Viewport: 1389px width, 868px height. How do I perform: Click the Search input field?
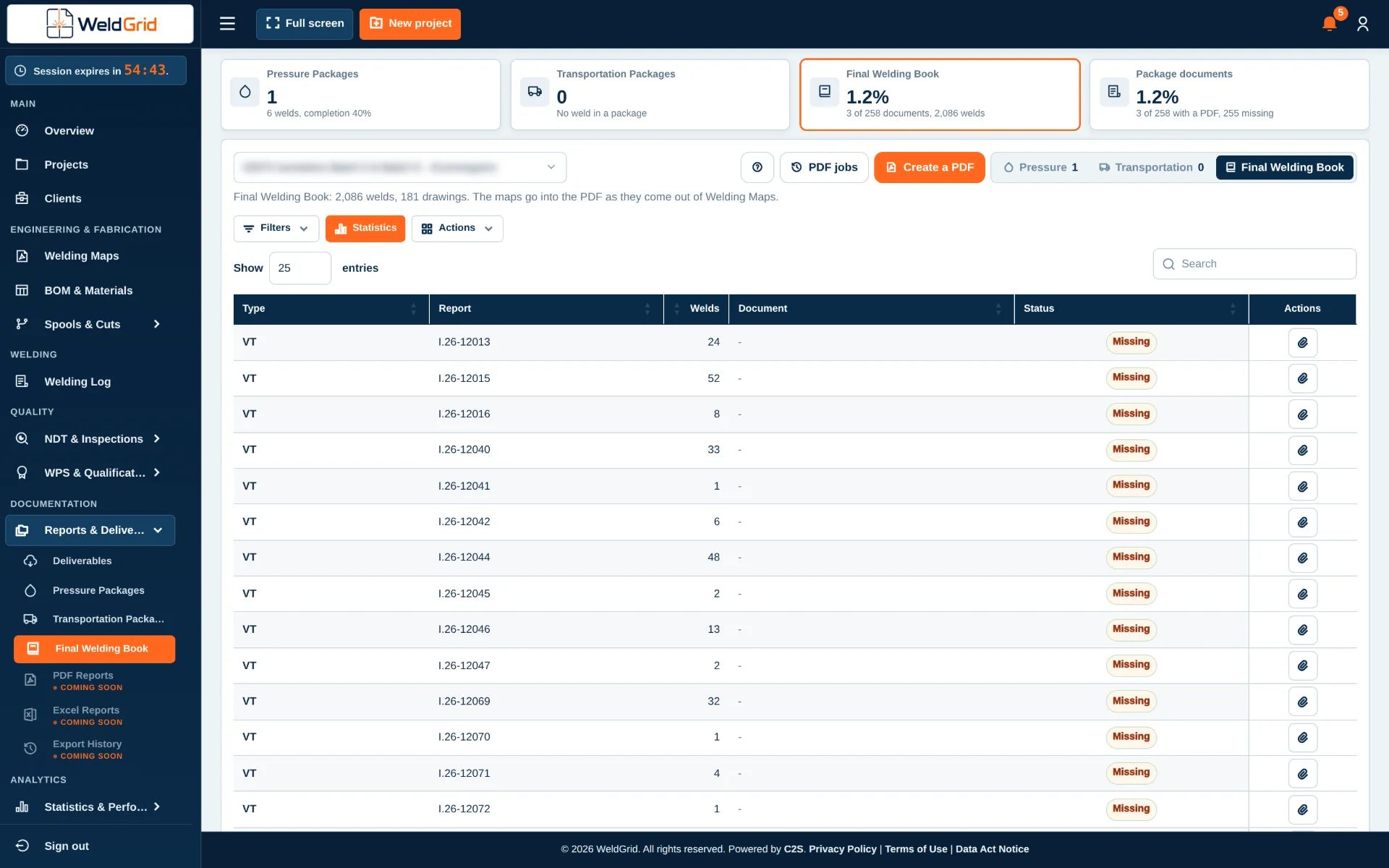tap(1254, 264)
